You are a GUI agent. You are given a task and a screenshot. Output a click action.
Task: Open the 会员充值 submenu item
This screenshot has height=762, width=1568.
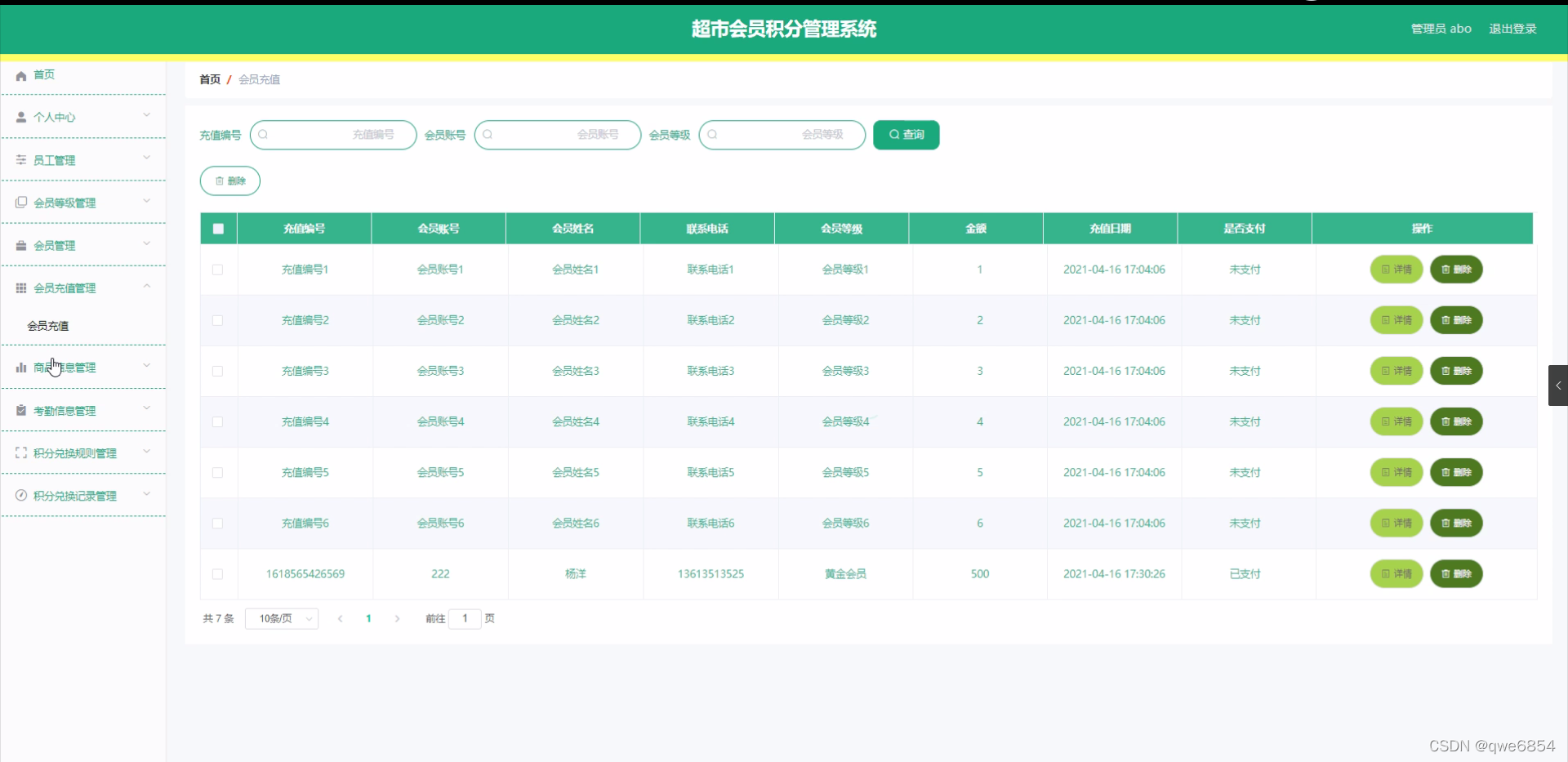(x=47, y=325)
